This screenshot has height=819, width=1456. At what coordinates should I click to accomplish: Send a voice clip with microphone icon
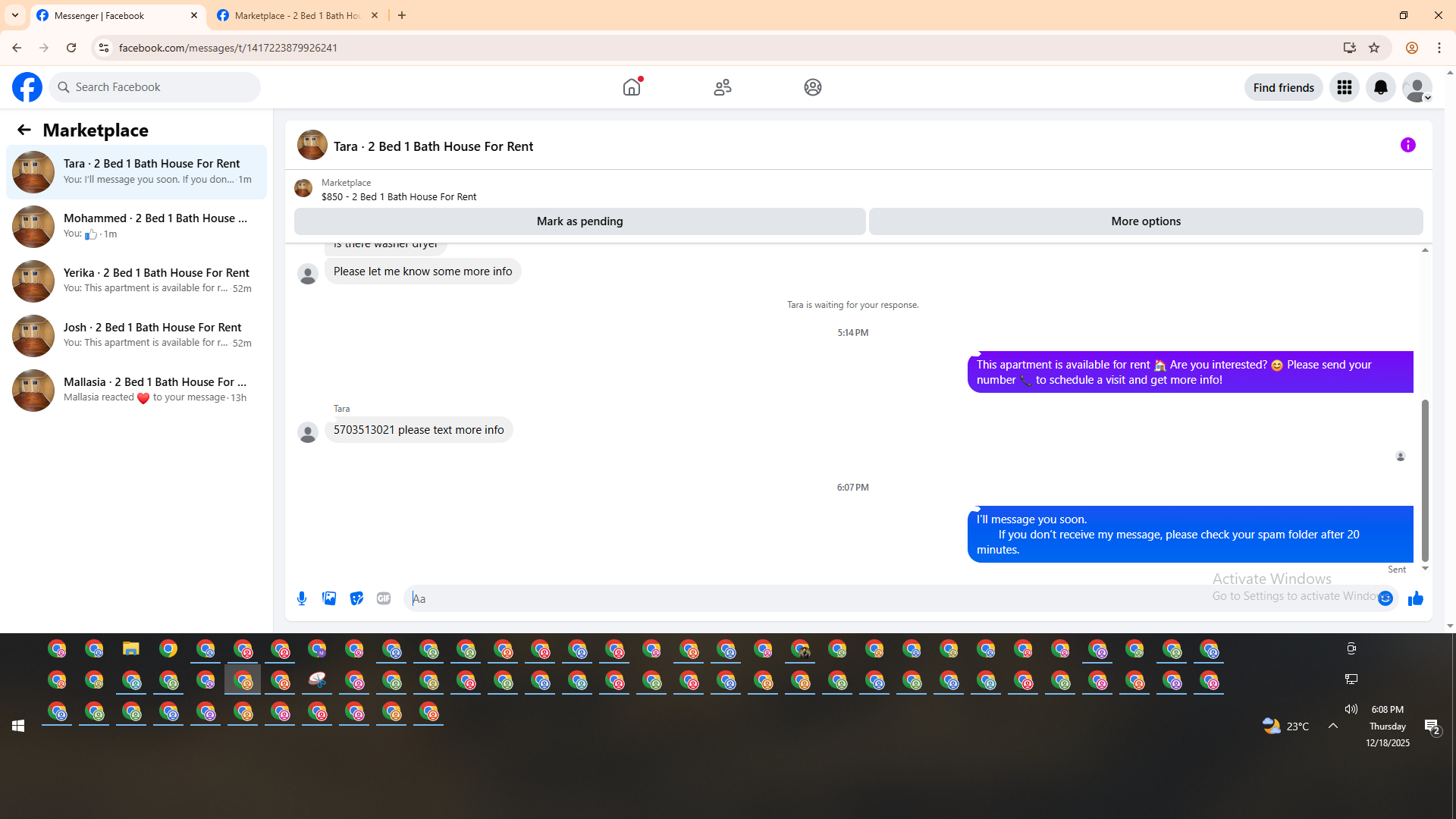pyautogui.click(x=302, y=598)
